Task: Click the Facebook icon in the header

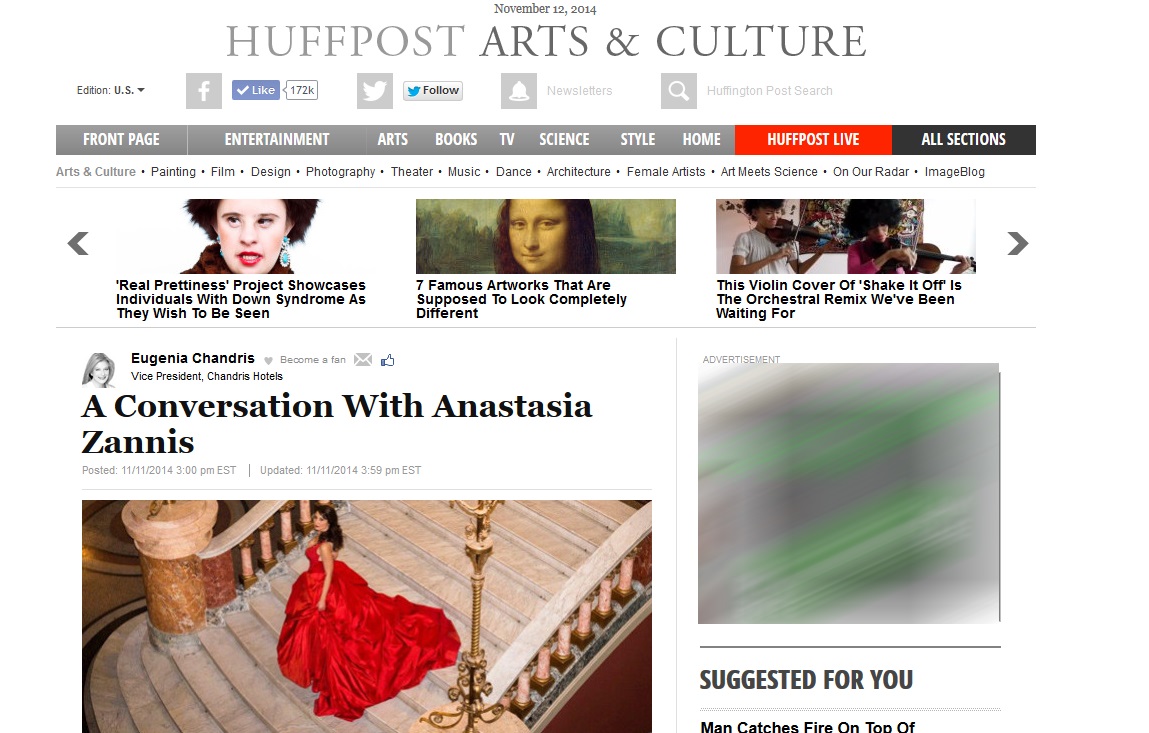Action: pyautogui.click(x=204, y=91)
